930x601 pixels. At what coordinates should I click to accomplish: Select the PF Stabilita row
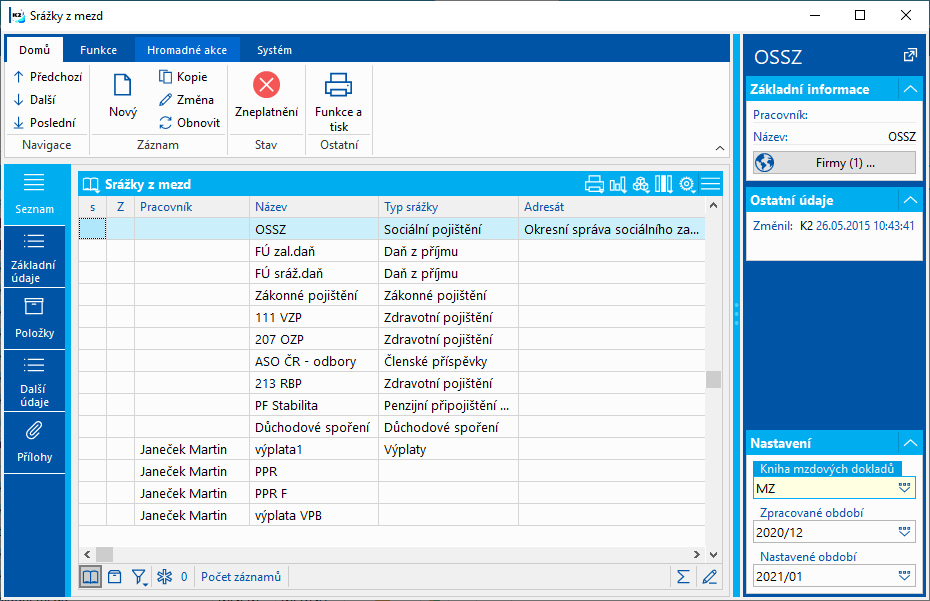(391, 405)
